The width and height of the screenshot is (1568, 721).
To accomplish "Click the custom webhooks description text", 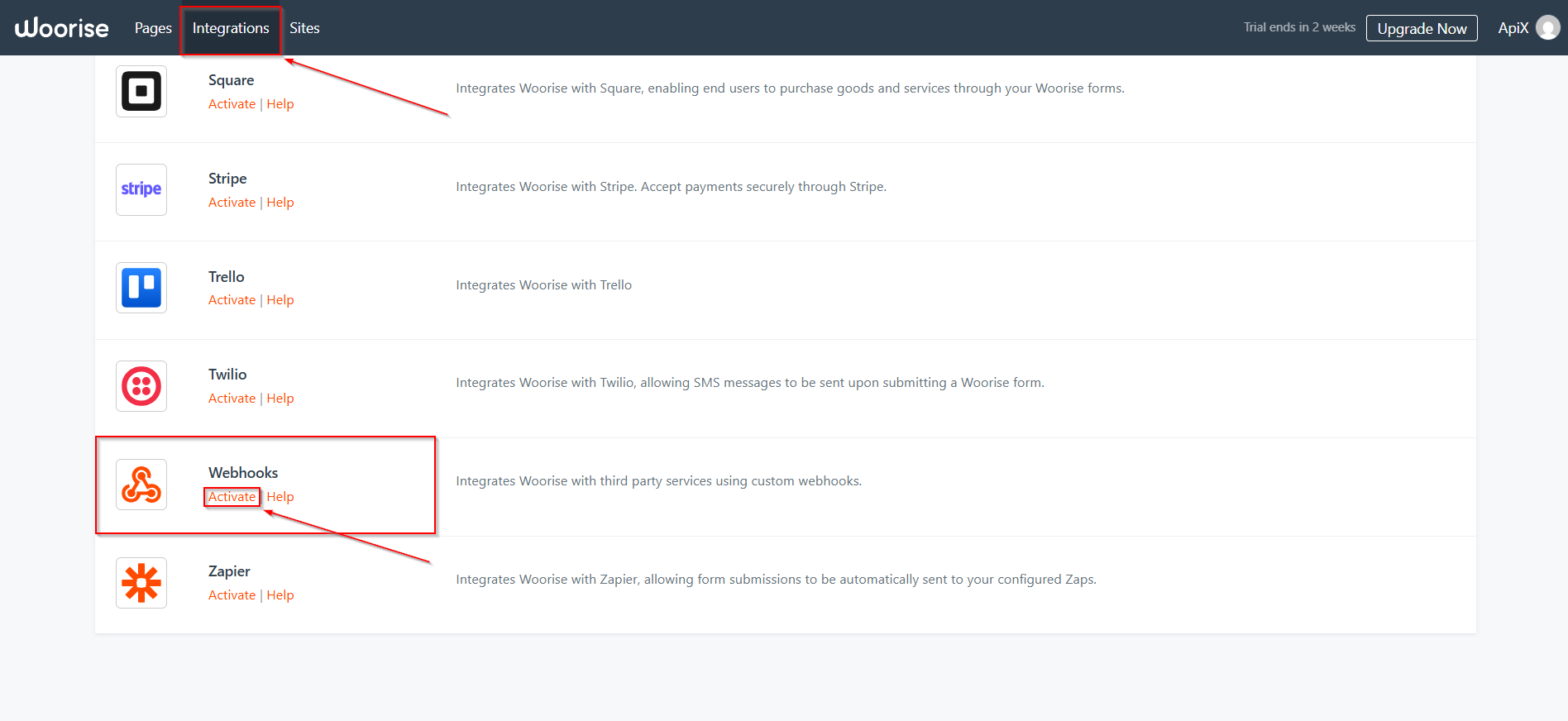I will tap(658, 481).
